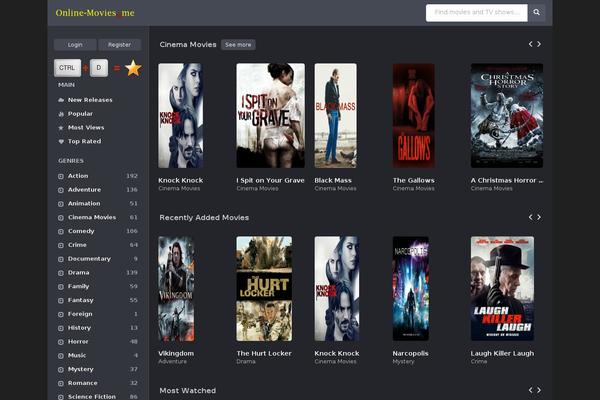Click the circle icon beside Family
600x400 pixels.
60,287
